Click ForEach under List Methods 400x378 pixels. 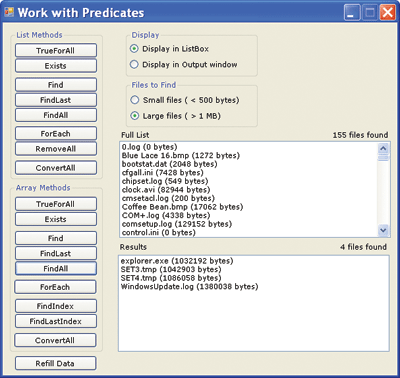coord(56,134)
